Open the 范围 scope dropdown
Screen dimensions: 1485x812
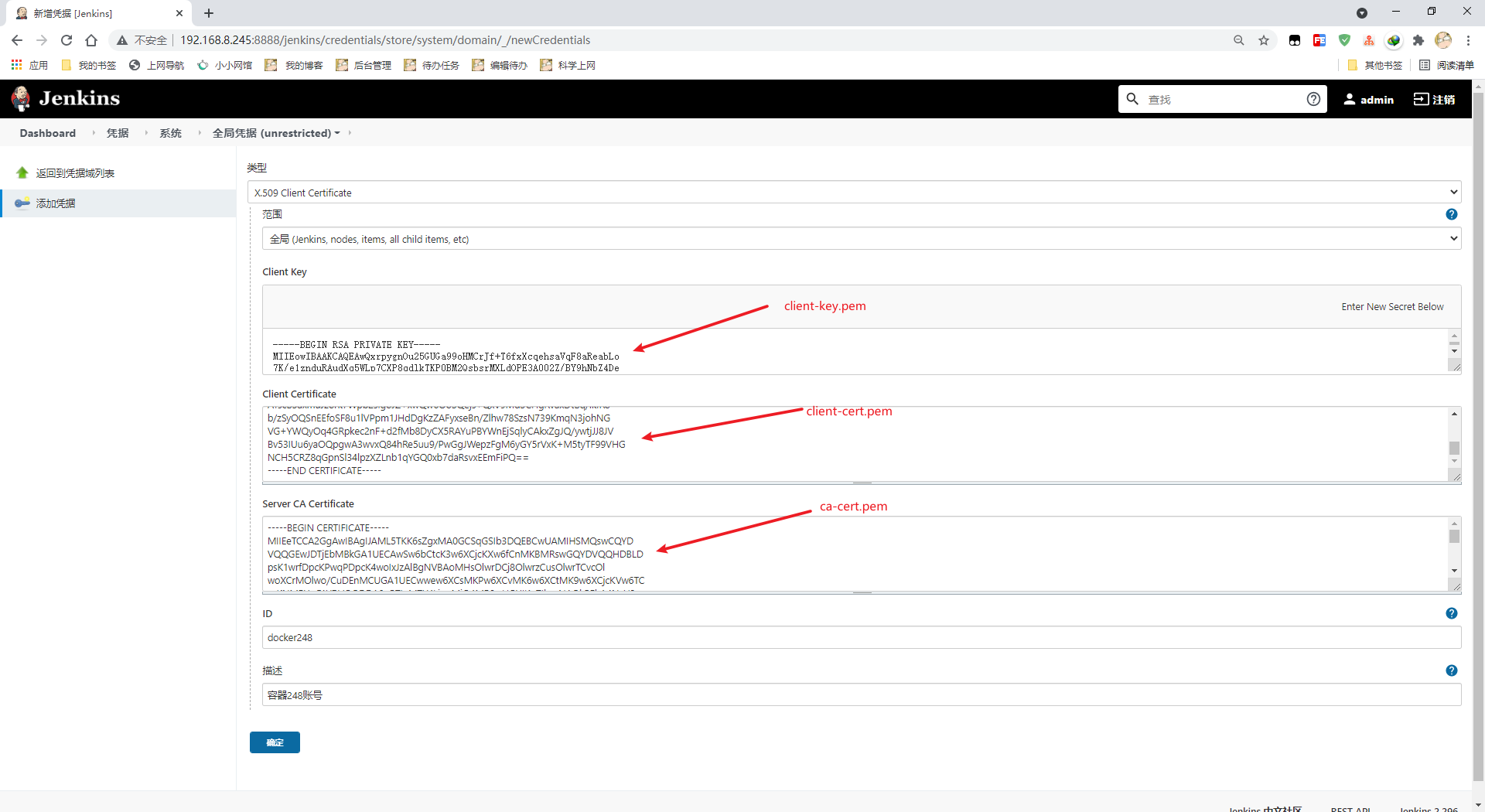coord(861,239)
